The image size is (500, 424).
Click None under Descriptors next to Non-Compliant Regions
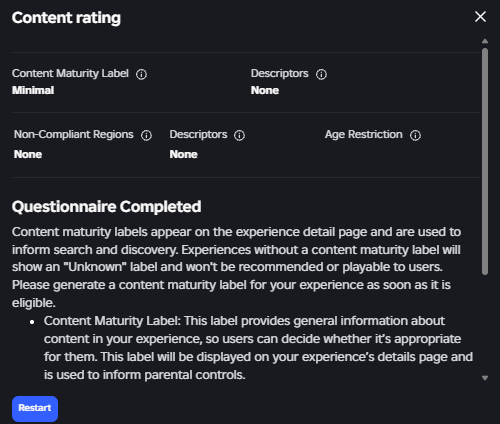coord(184,154)
